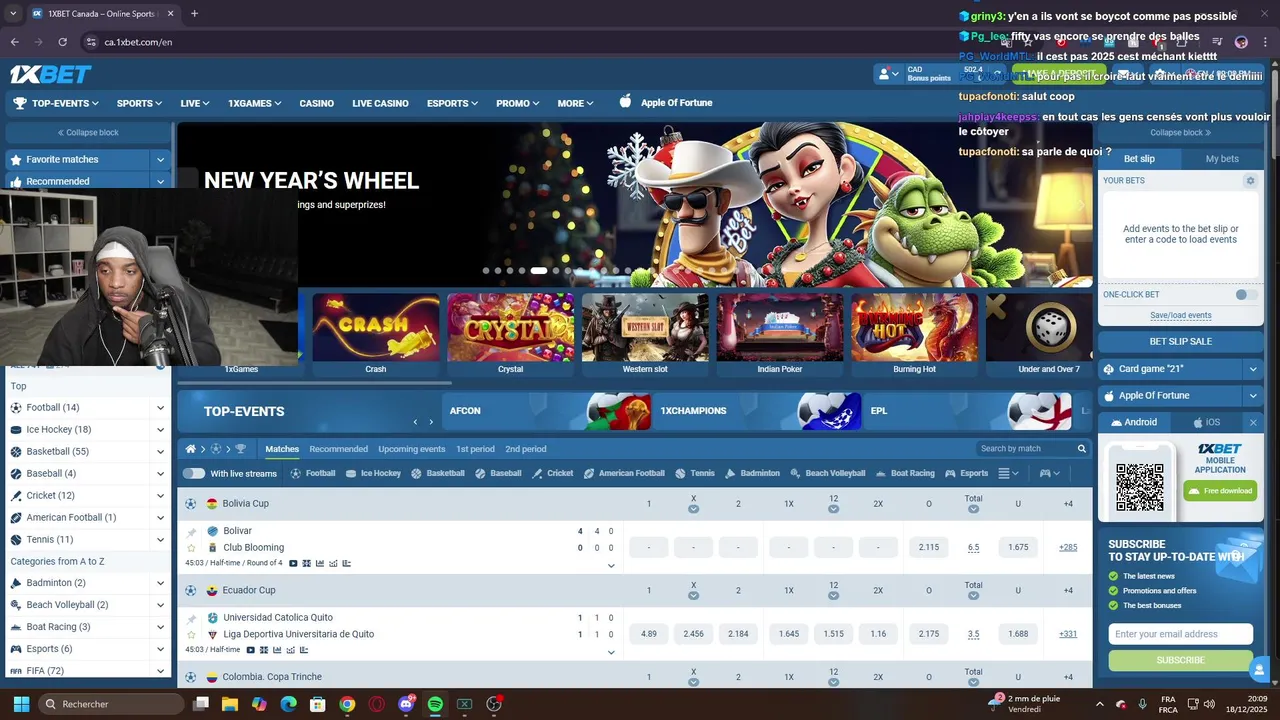Screen dimensions: 1280x720
Task: Select the active carousel dot on the banner
Action: point(538,270)
